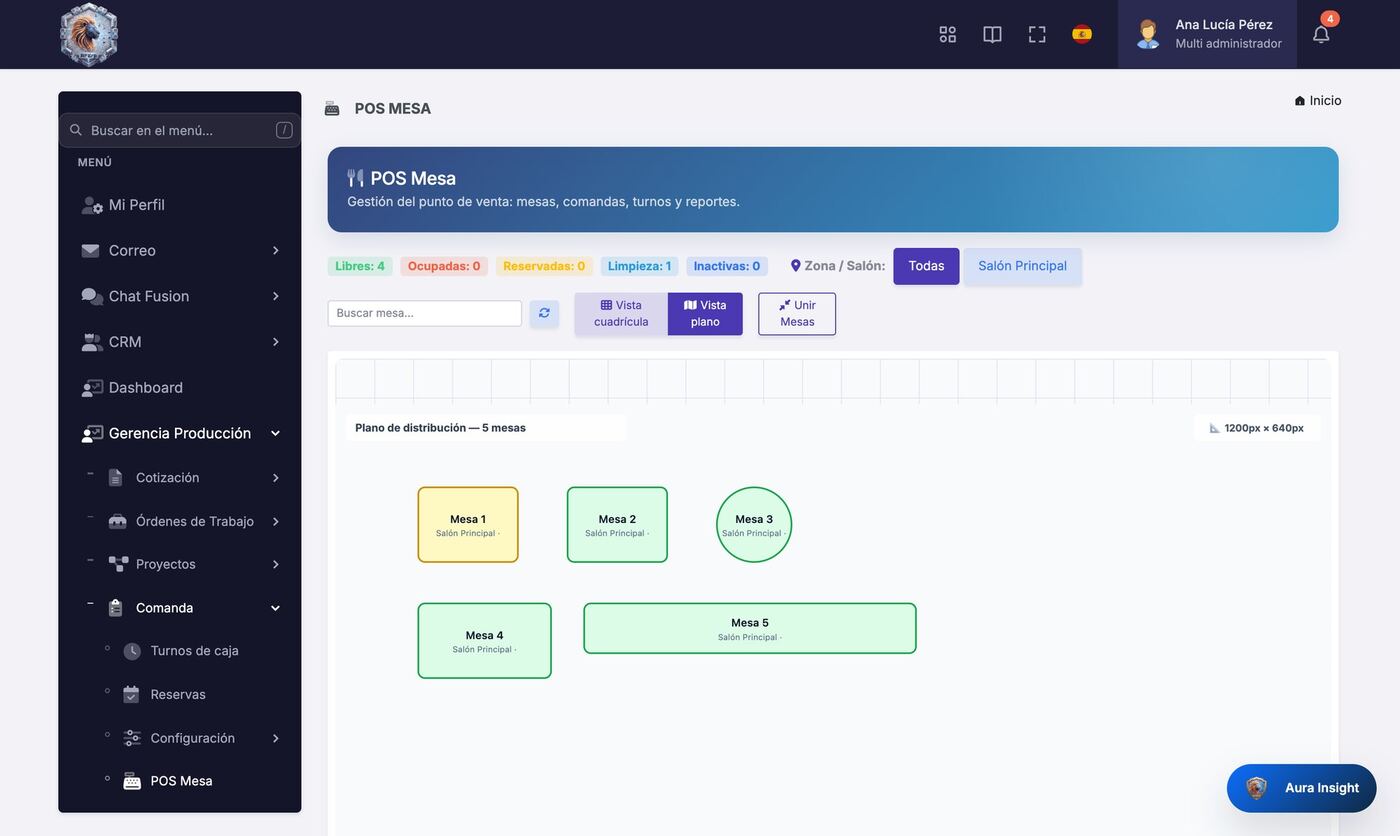Click the Correo envelope icon

[x=91, y=251]
